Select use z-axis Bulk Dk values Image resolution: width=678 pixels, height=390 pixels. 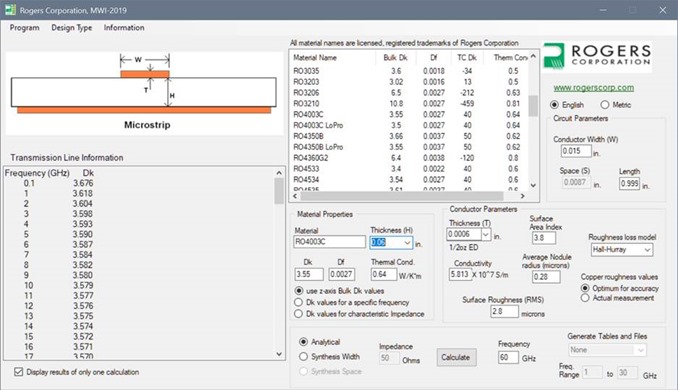tap(298, 291)
